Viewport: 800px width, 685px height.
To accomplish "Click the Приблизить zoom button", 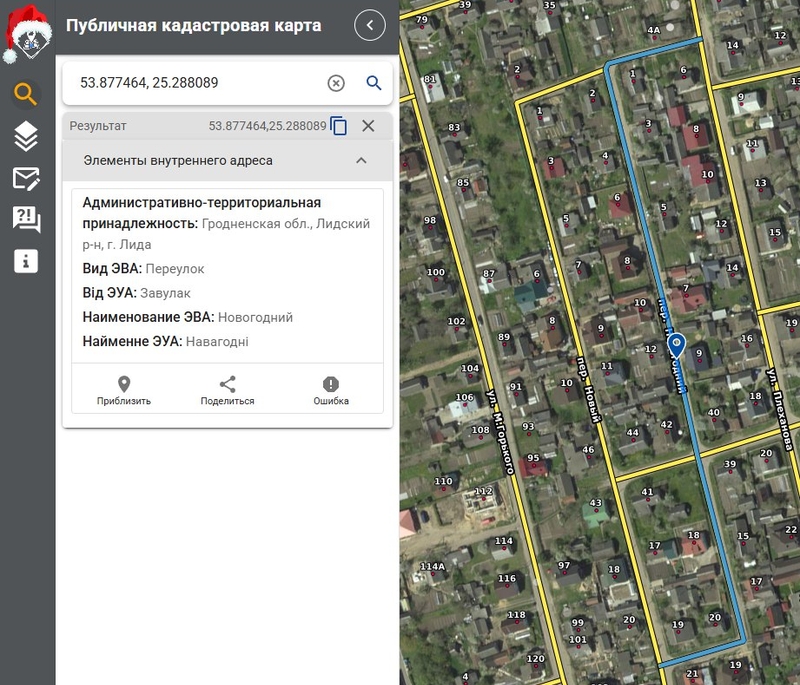I will [124, 391].
